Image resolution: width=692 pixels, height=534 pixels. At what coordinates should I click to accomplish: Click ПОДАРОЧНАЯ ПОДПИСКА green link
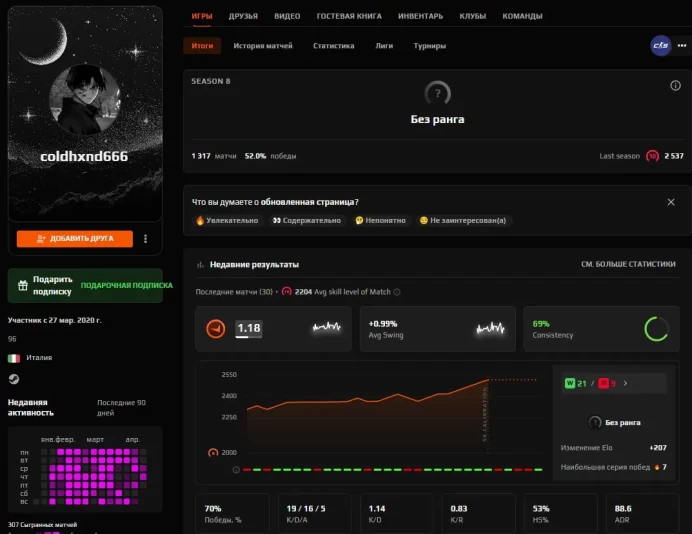coord(127,285)
